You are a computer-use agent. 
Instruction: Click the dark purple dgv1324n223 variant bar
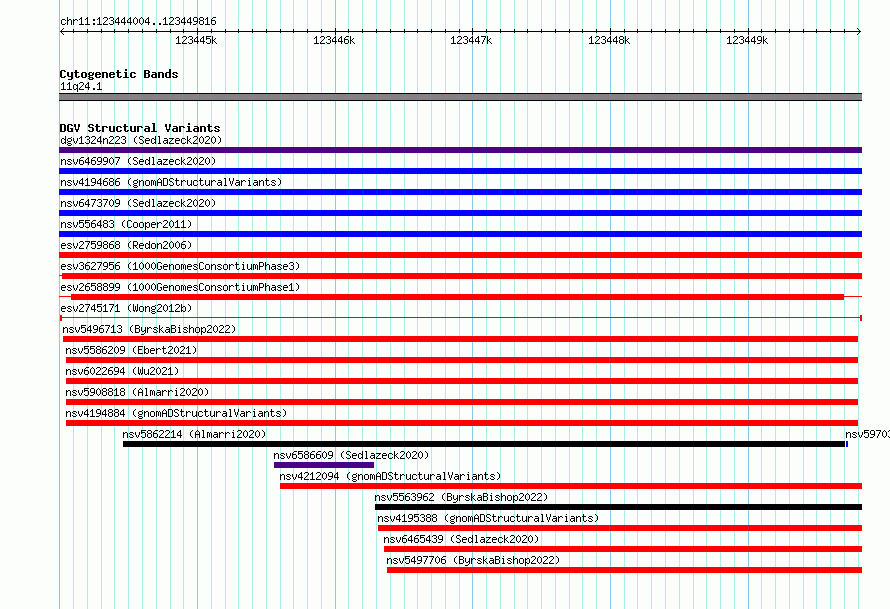click(x=460, y=150)
